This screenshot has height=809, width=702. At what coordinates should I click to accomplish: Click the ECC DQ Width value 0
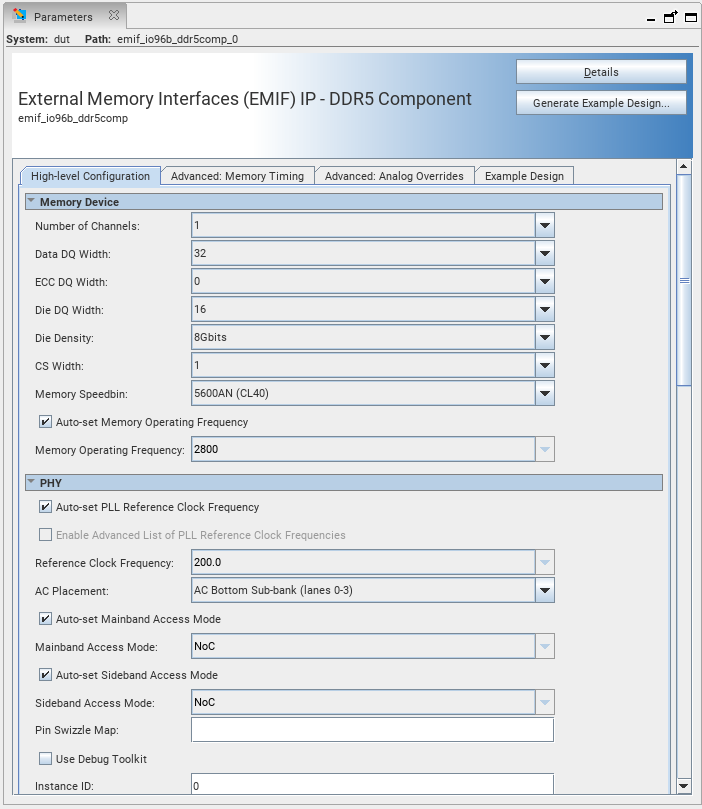coord(197,281)
